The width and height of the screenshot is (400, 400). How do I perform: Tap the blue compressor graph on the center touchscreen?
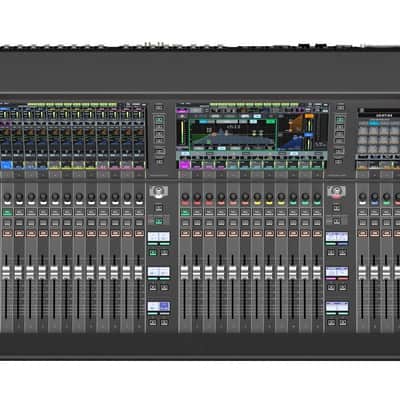[x=291, y=141]
